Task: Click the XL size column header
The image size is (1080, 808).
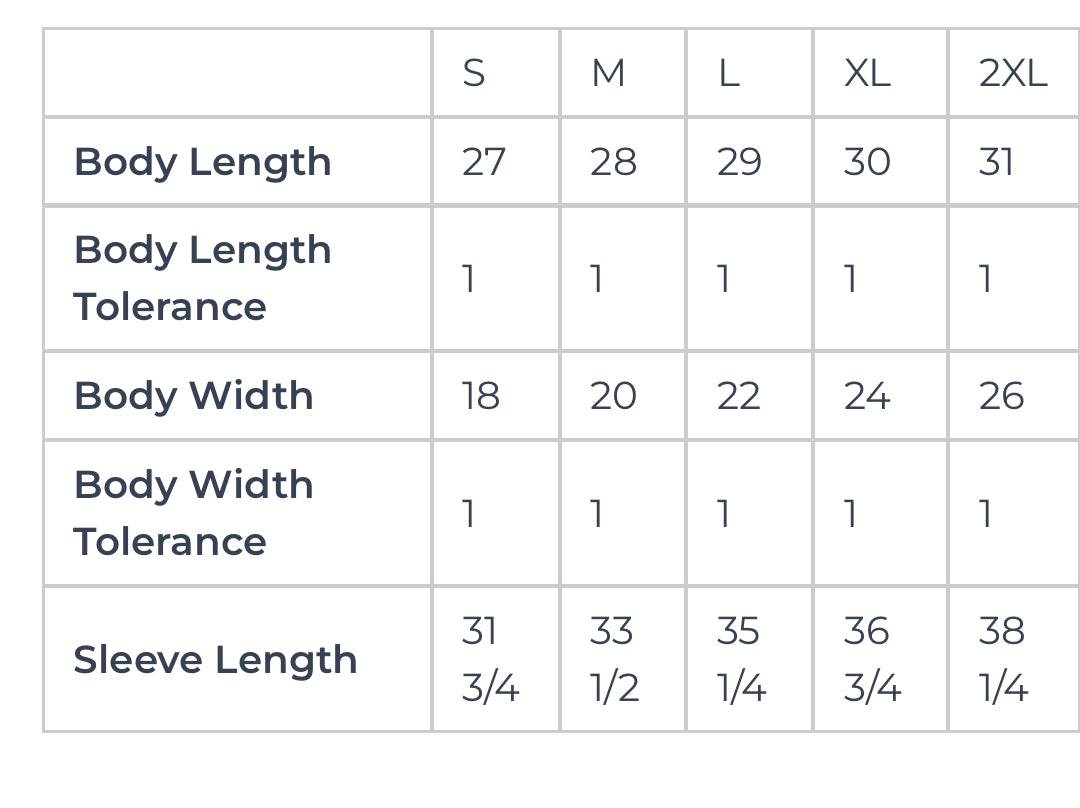Action: click(867, 73)
